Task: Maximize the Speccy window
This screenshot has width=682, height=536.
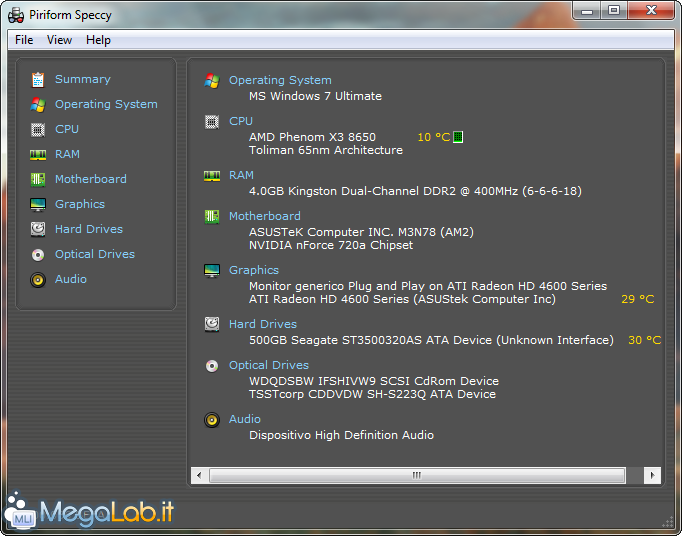Action: click(614, 10)
